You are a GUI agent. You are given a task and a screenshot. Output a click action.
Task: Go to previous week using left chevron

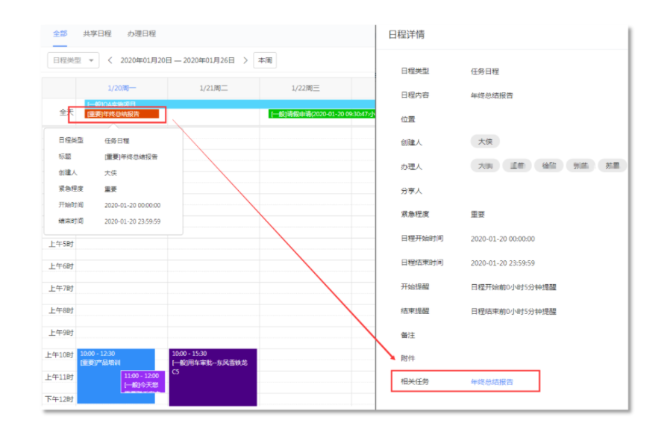(109, 60)
